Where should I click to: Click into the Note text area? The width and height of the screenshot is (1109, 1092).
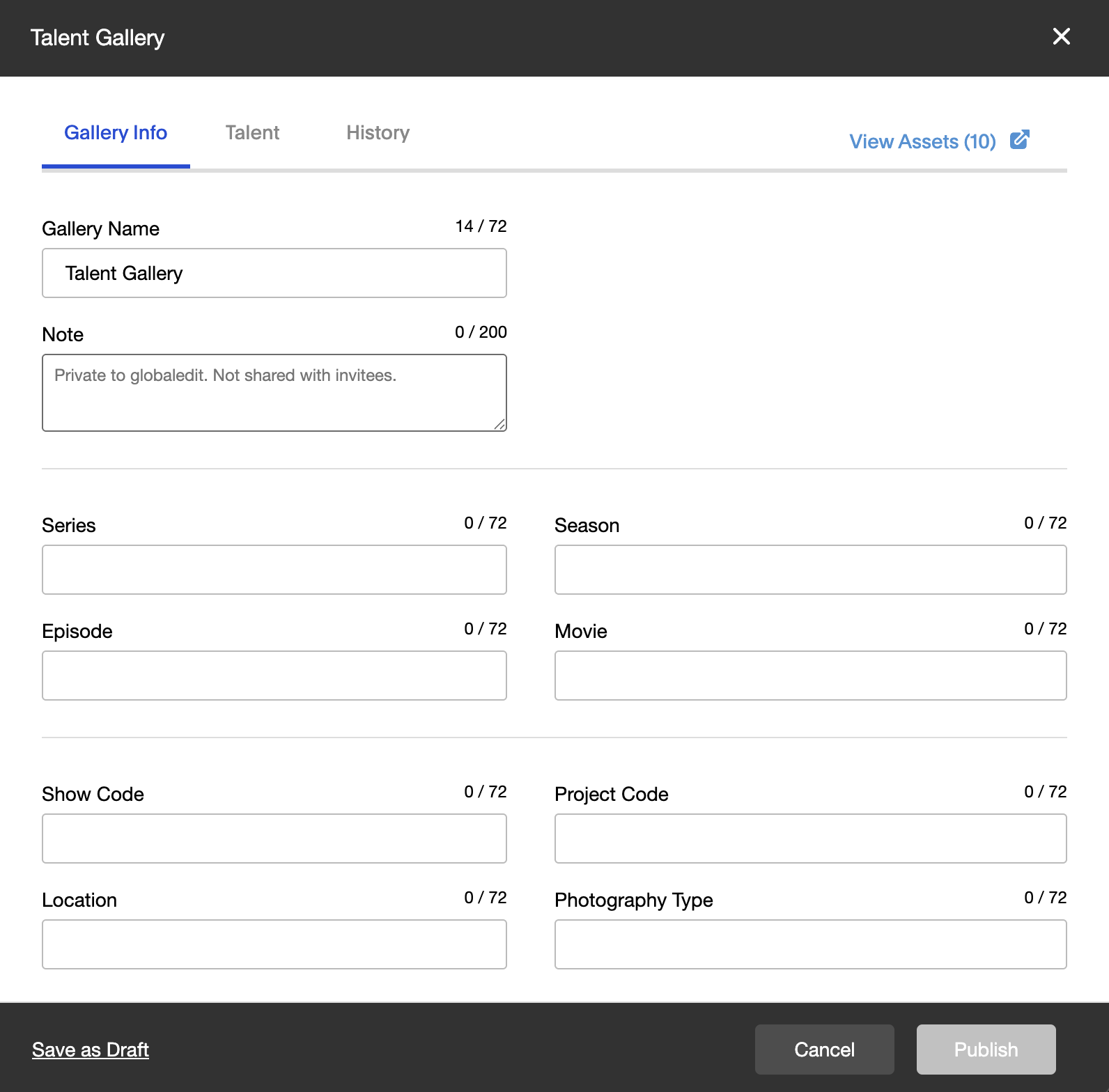tap(274, 393)
